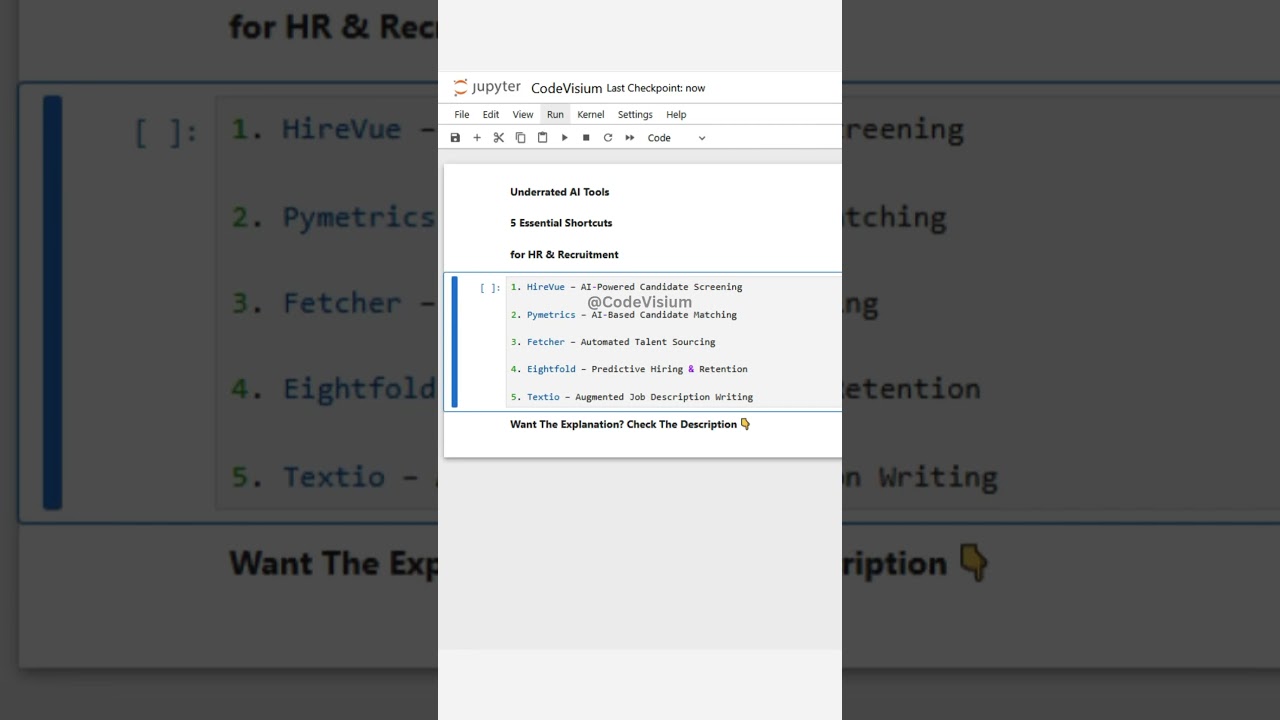The height and width of the screenshot is (720, 1280).
Task: Open the Settings menu
Action: [x=635, y=115]
